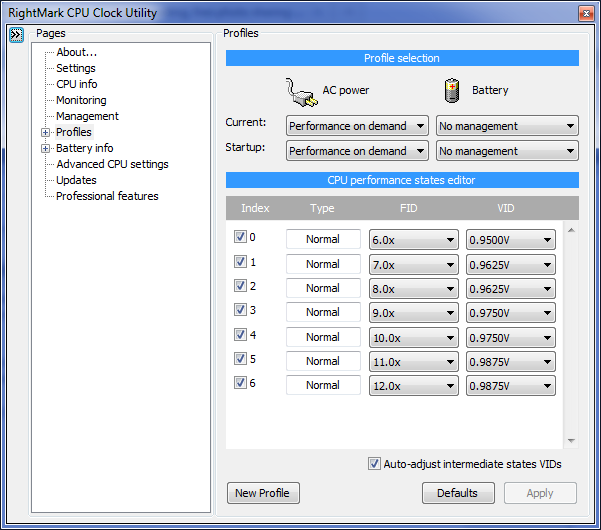Click the AC power plug icon
601x530 pixels.
pyautogui.click(x=302, y=92)
